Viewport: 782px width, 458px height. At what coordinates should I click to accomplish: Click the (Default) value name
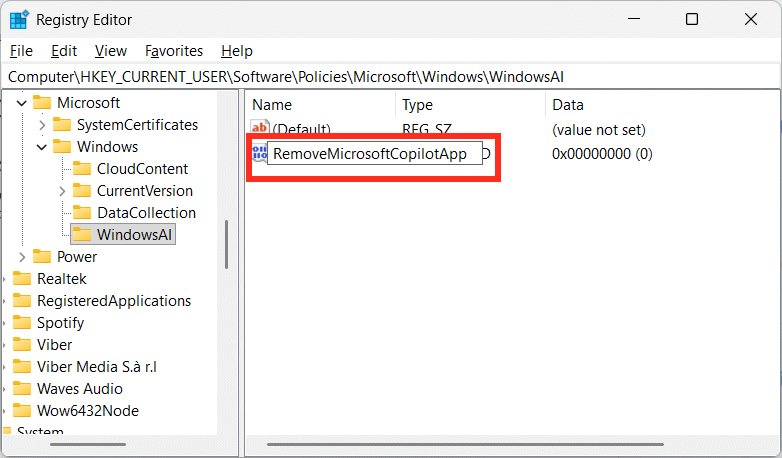coord(301,129)
